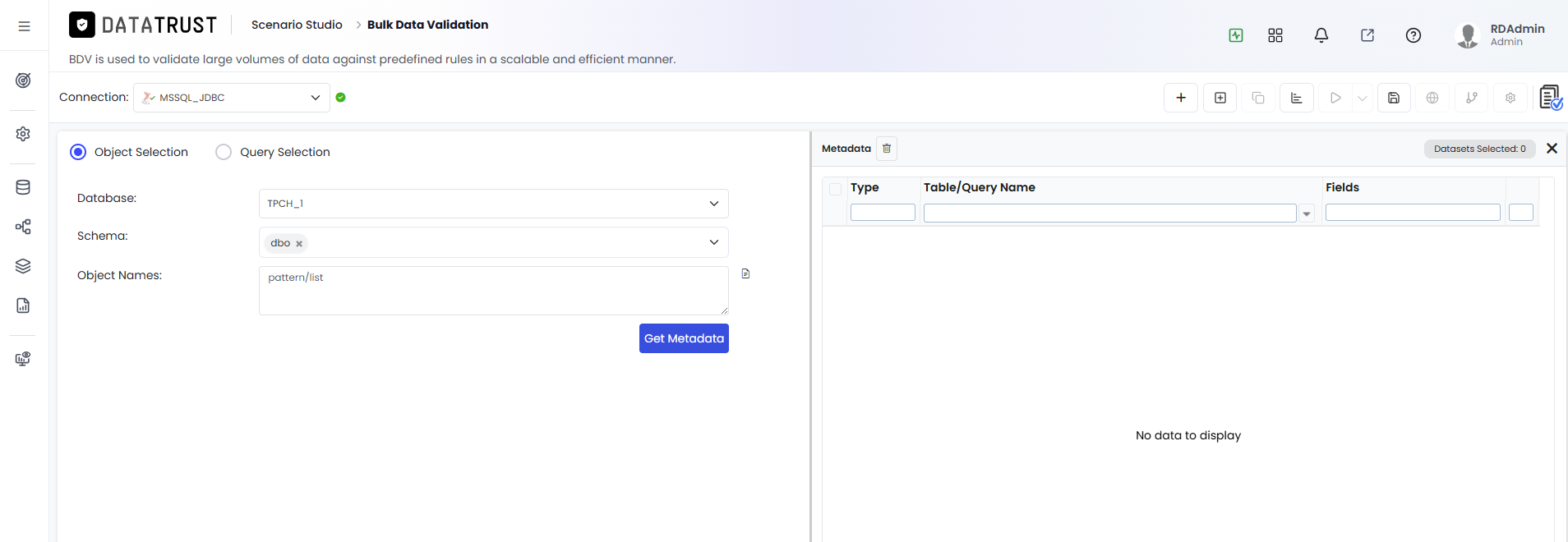Click the database icon in sidebar

(23, 187)
